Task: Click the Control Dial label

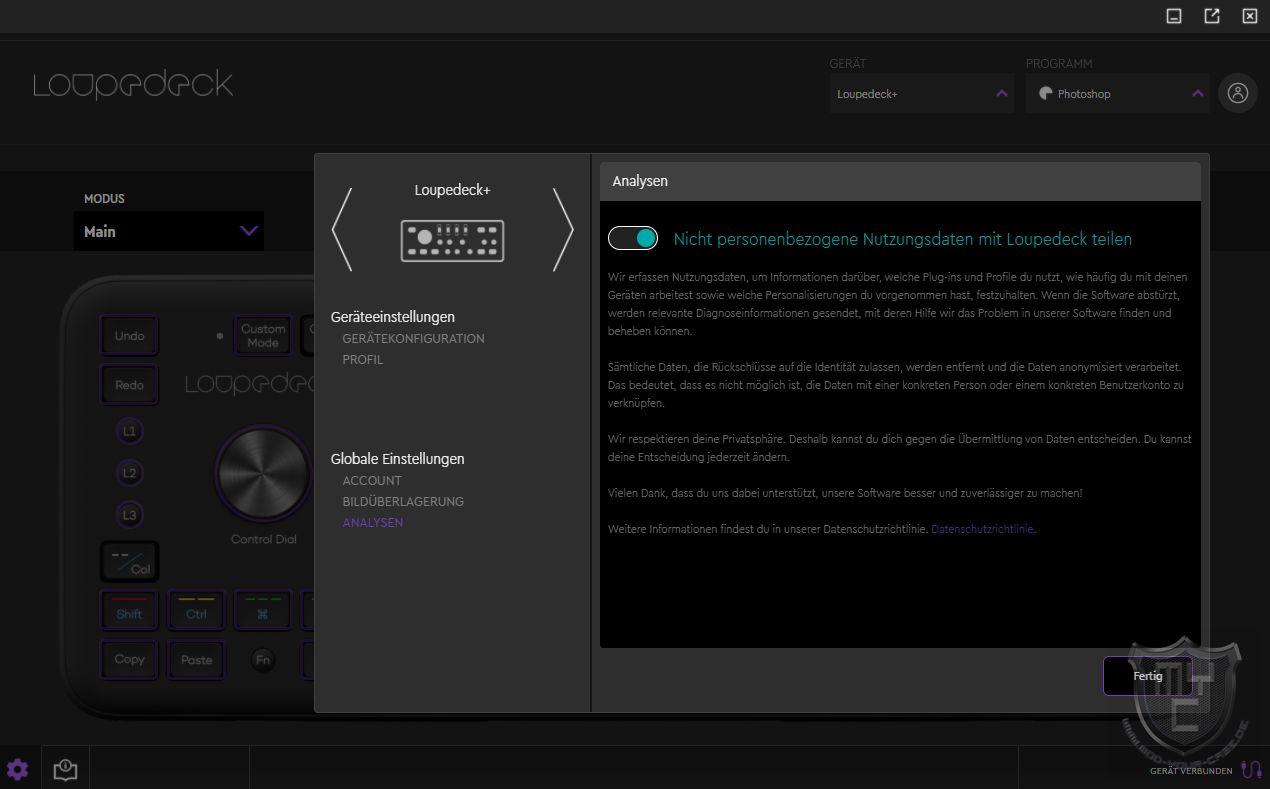Action: (x=265, y=539)
